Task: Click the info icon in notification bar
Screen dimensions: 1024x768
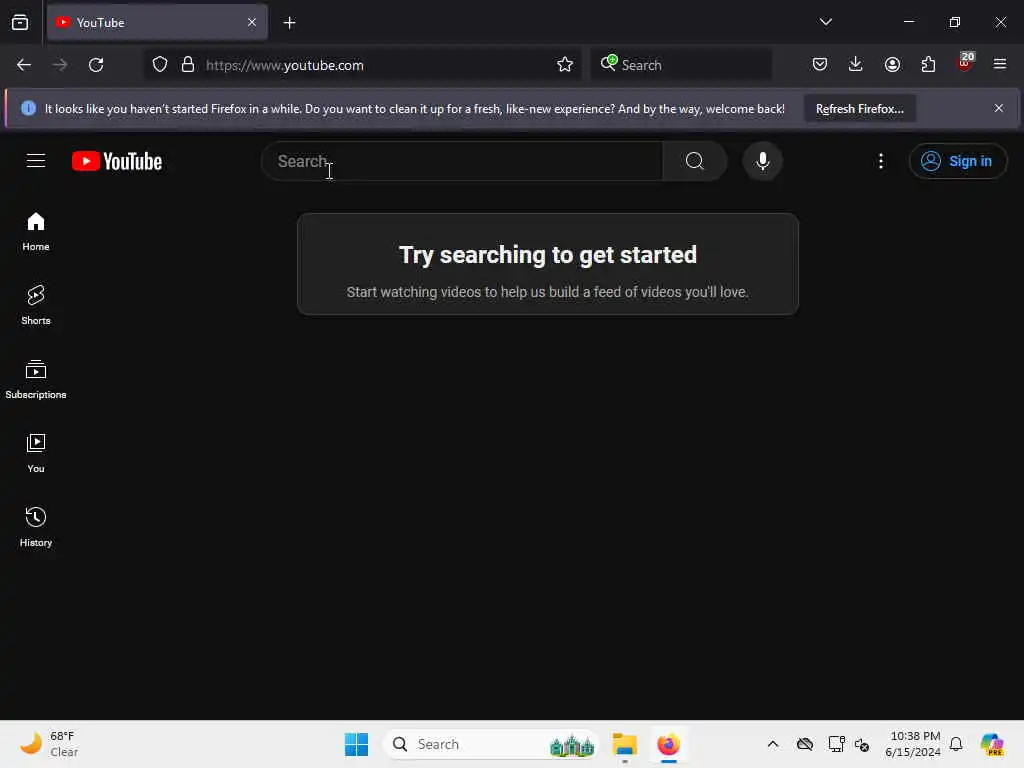Action: point(28,108)
